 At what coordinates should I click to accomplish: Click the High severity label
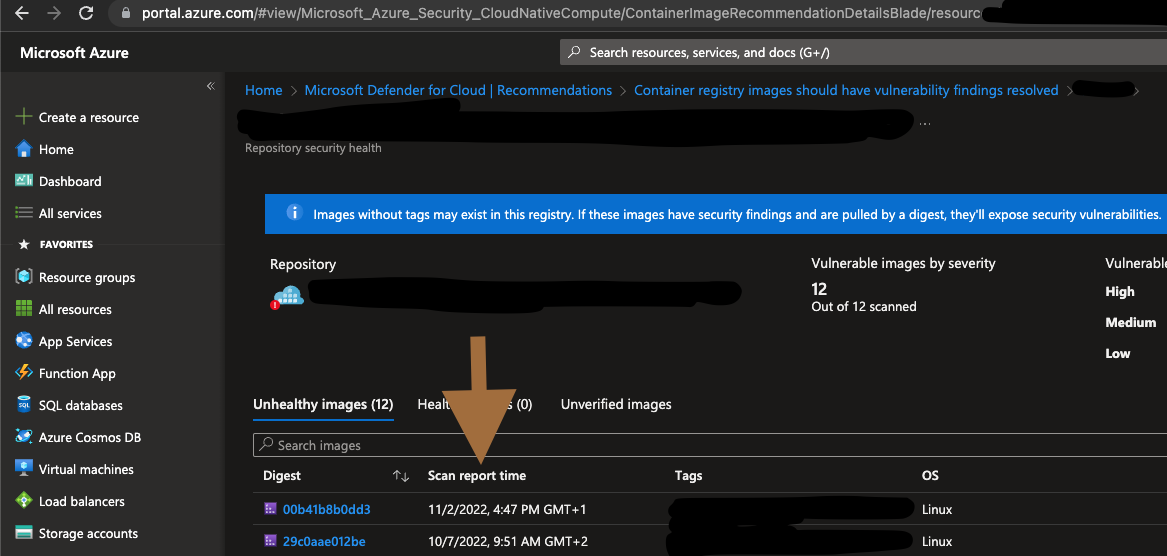point(1120,292)
